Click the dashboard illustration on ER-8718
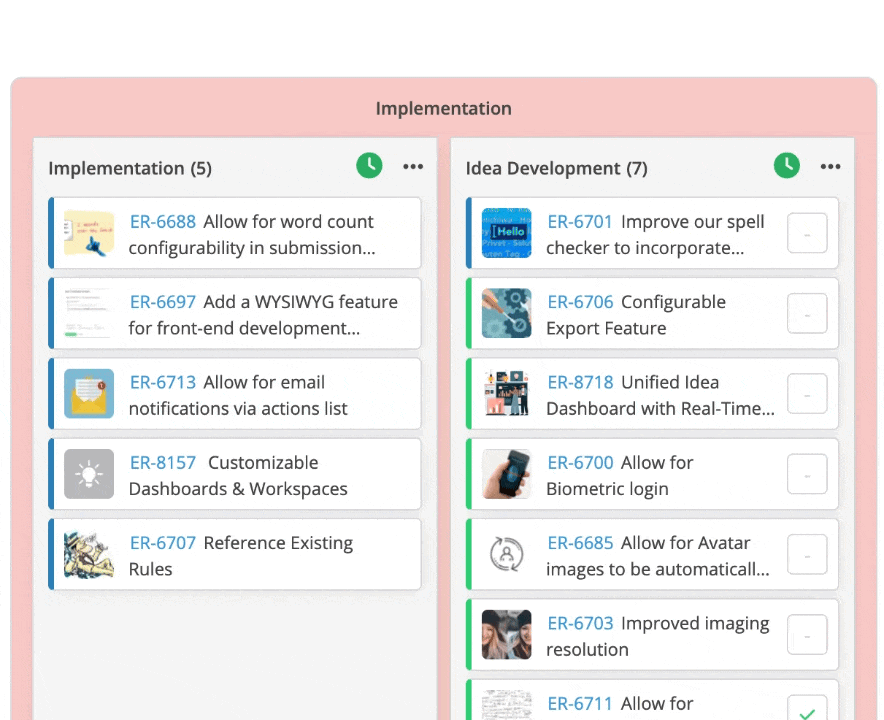 [506, 394]
